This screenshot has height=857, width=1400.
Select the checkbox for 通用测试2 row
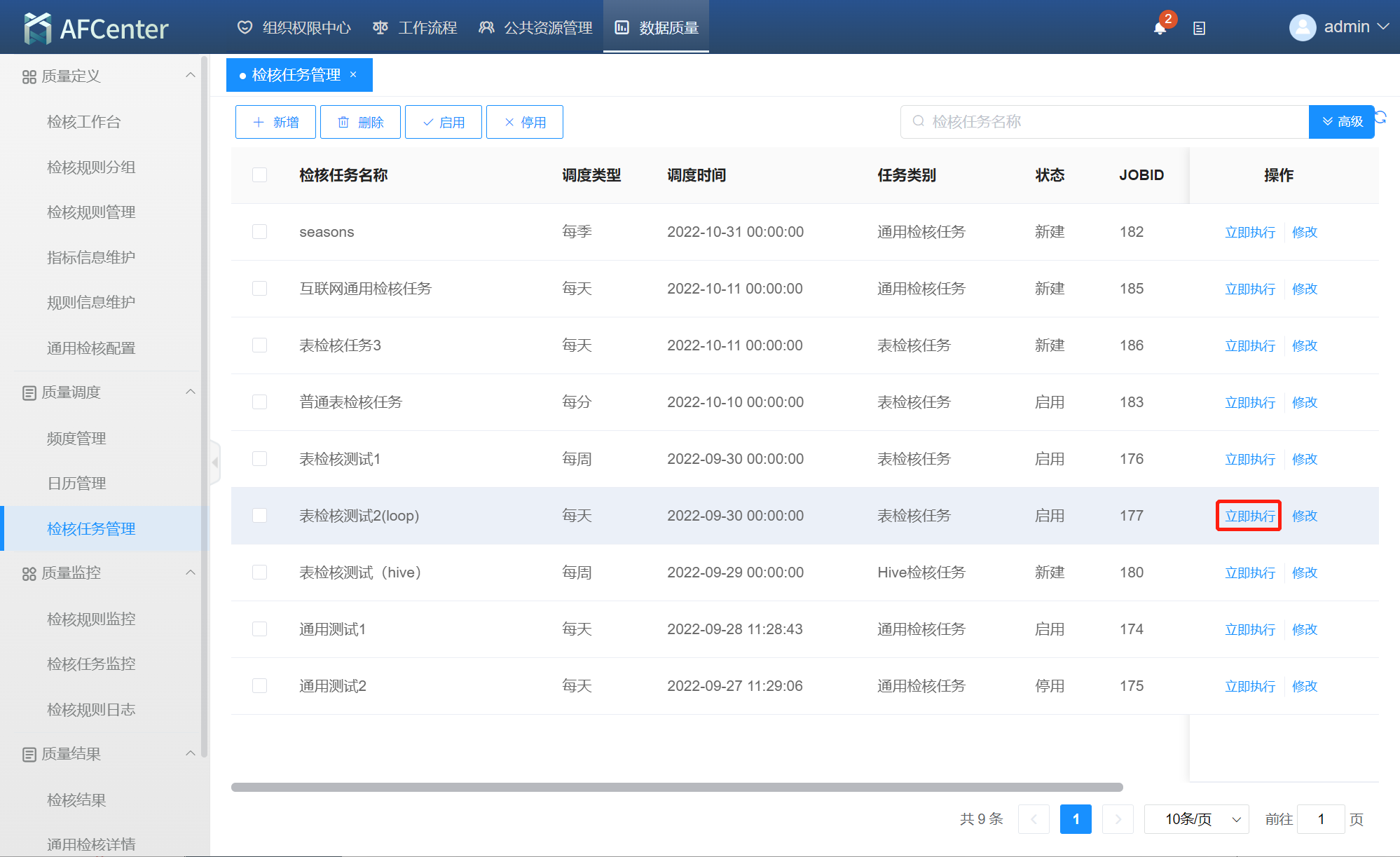click(259, 686)
